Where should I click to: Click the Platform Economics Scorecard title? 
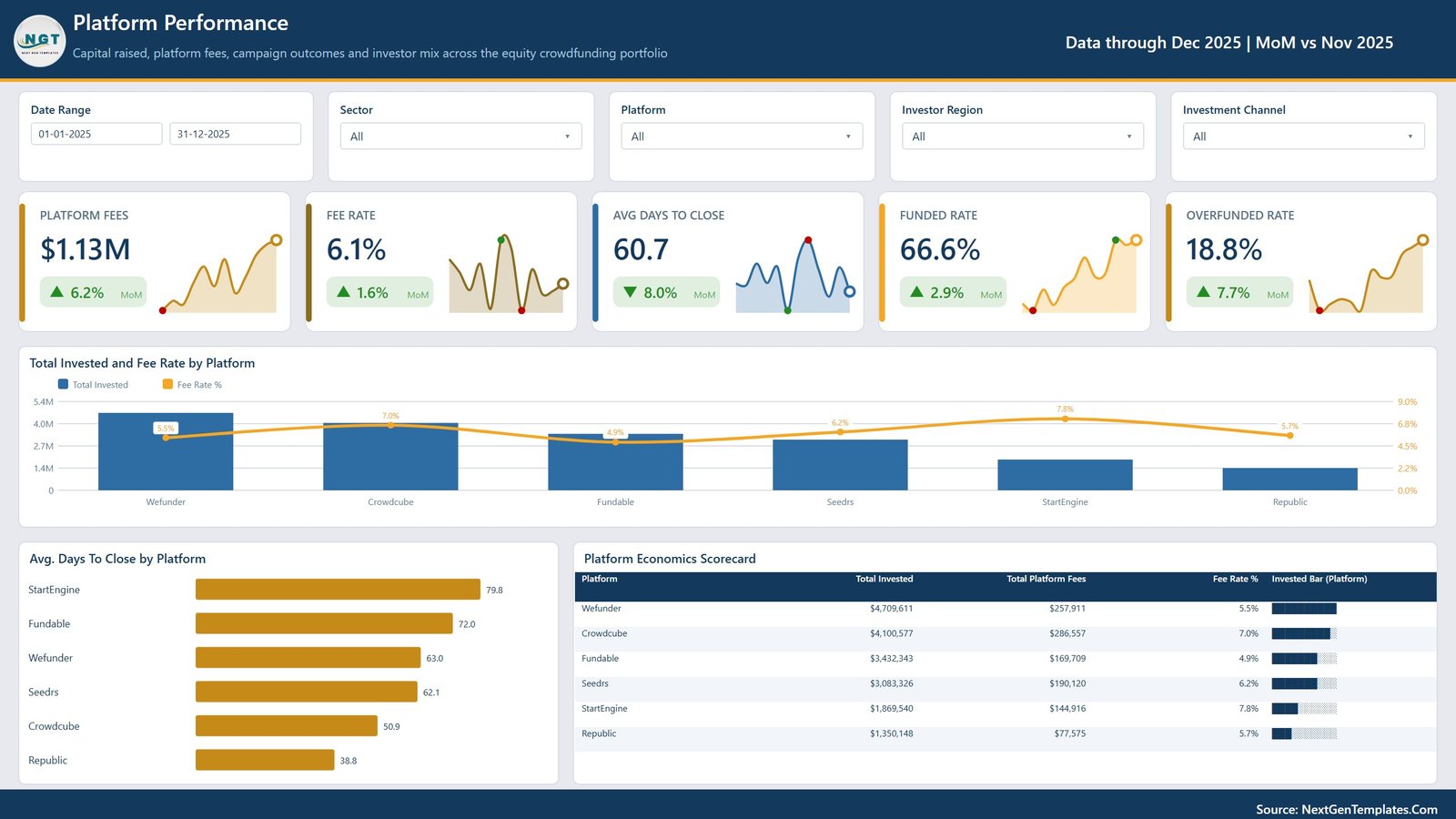click(670, 559)
